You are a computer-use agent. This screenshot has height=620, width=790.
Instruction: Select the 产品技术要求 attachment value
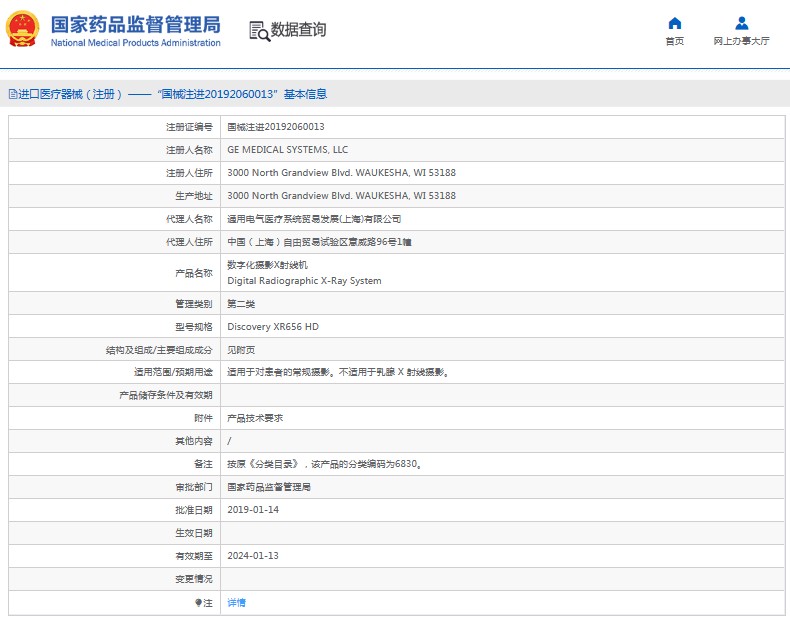click(255, 418)
